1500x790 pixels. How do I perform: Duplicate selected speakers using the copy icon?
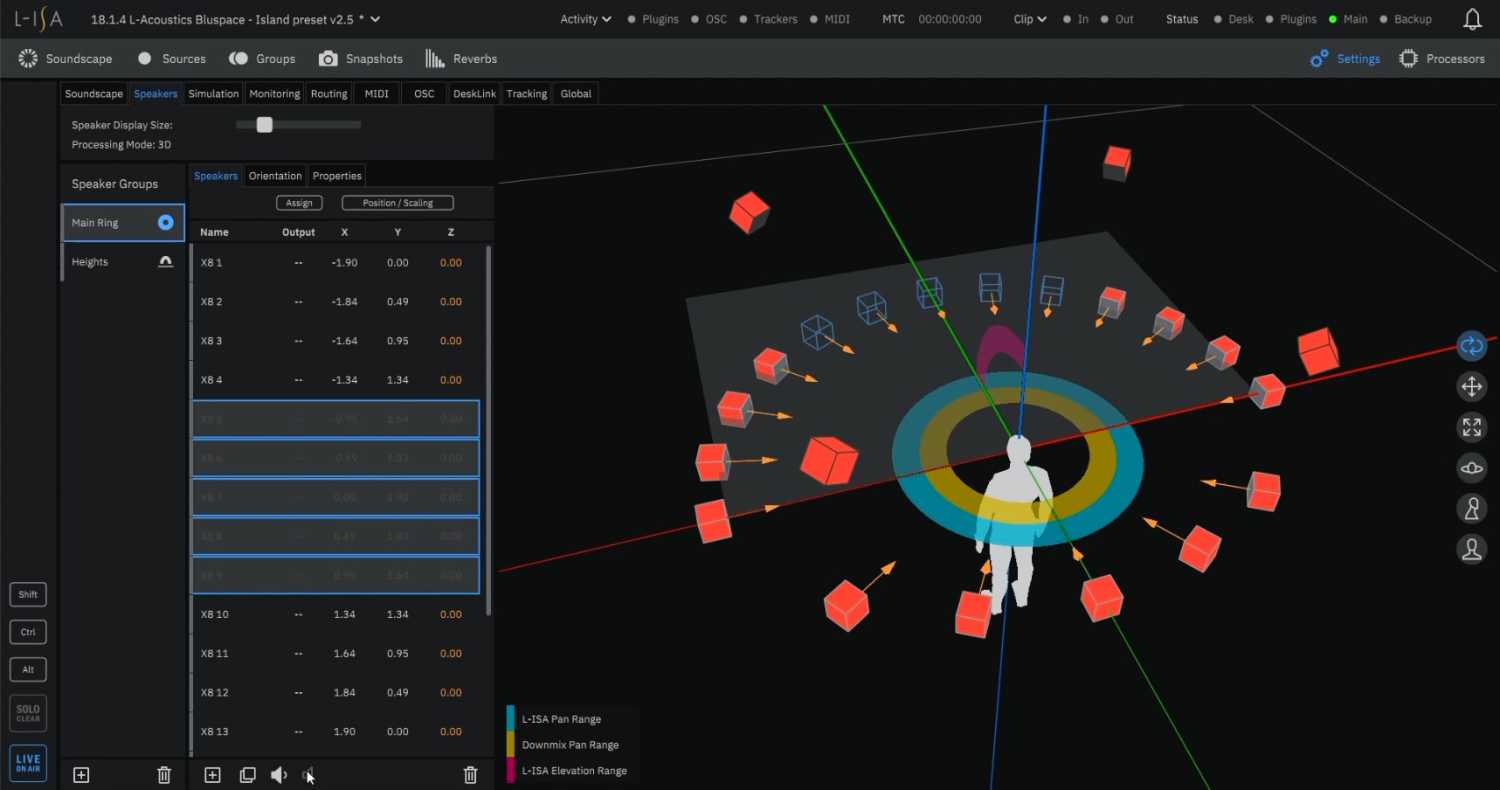click(x=247, y=774)
